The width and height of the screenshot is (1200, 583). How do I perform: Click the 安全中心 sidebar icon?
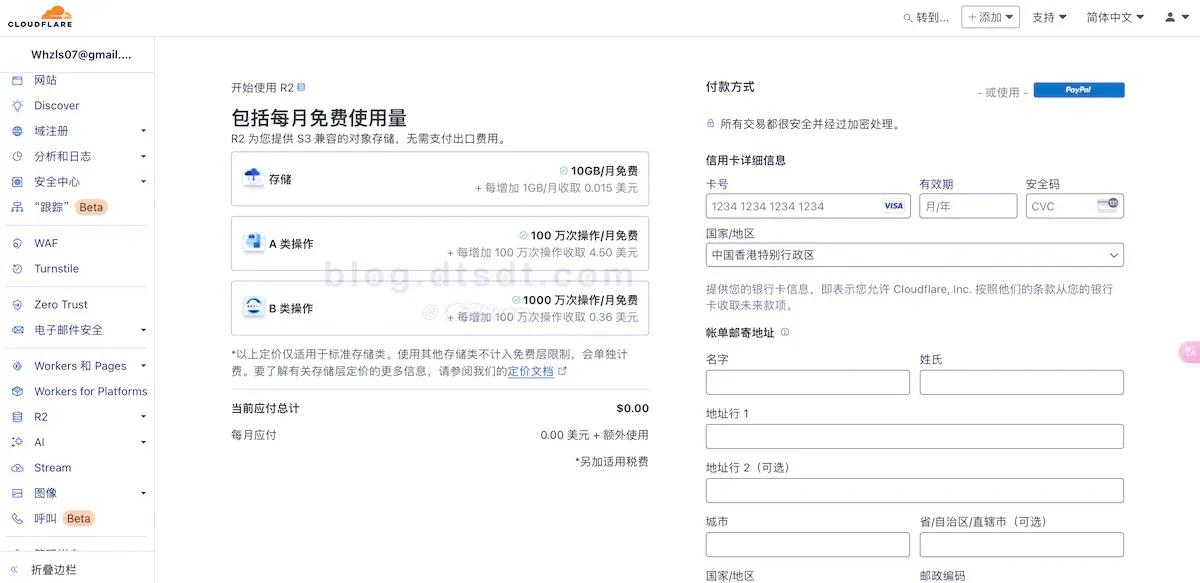tap(17, 182)
